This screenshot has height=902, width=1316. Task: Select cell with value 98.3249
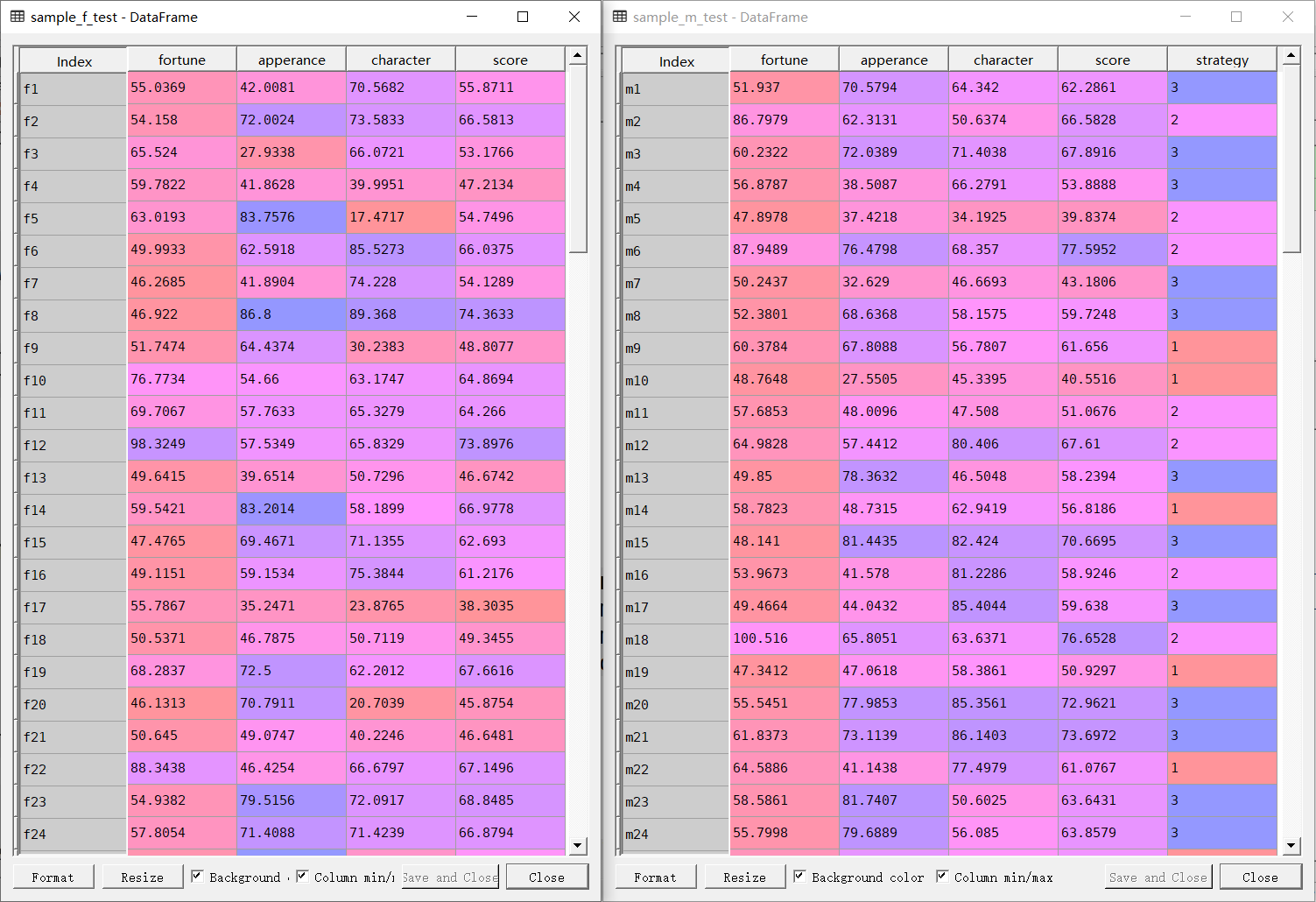[x=182, y=444]
